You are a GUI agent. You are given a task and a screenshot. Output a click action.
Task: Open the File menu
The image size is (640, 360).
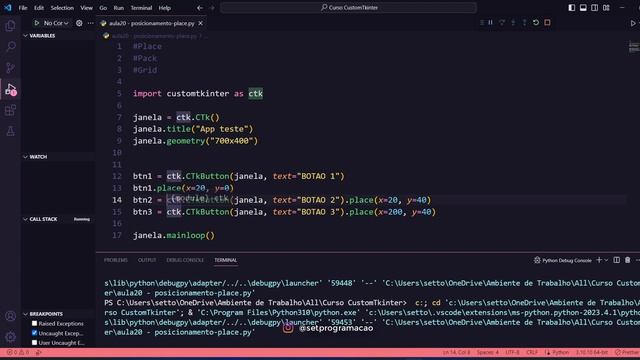pyautogui.click(x=23, y=8)
